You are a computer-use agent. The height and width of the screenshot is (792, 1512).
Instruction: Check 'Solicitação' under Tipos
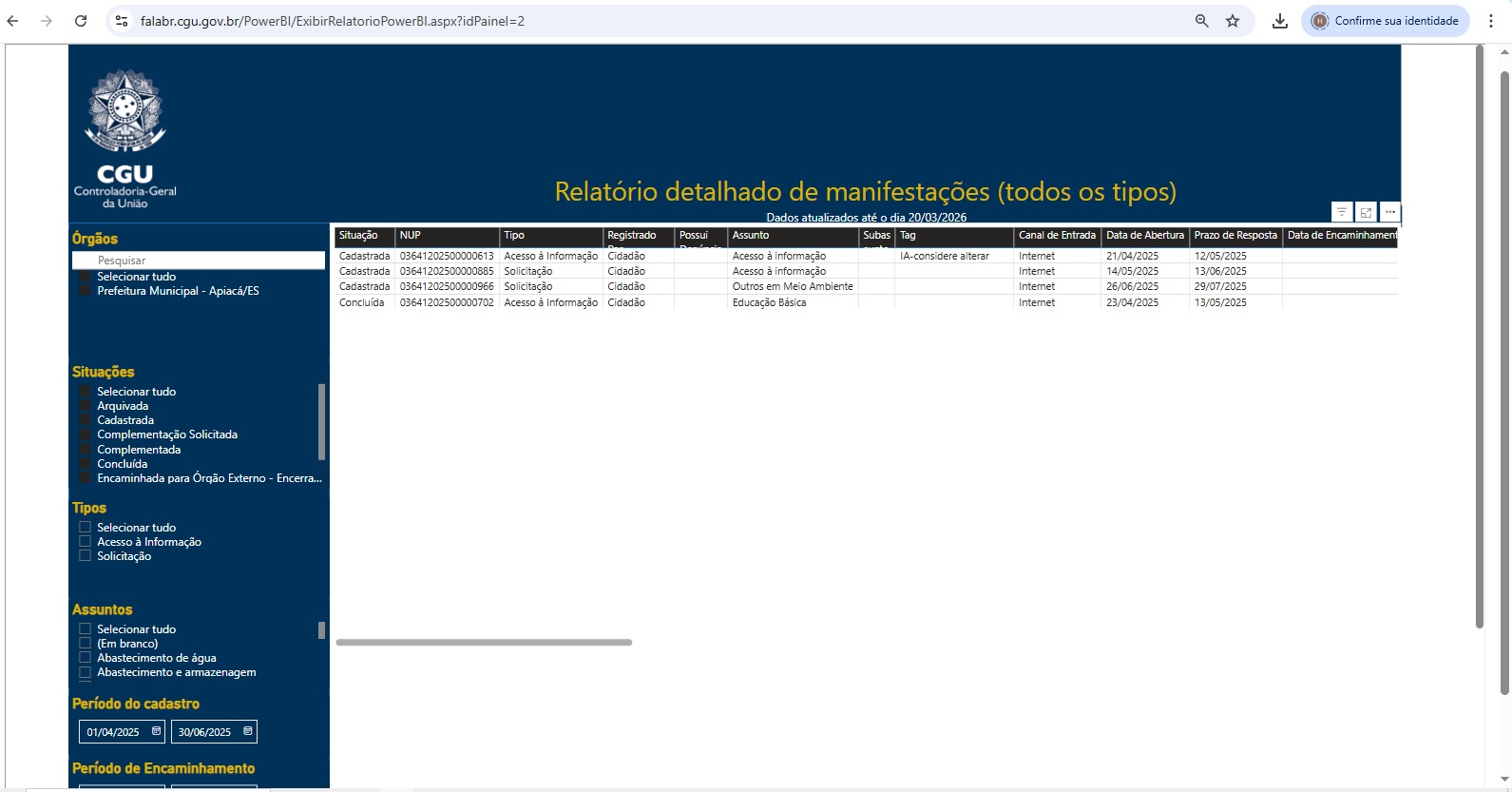[x=86, y=556]
